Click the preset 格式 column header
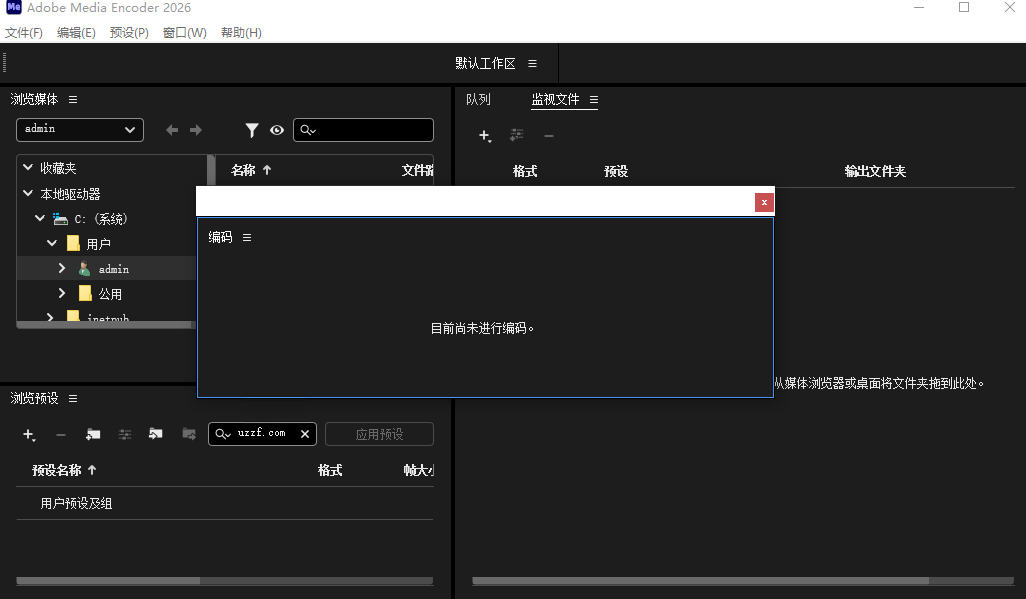Viewport: 1026px width, 599px height. [330, 470]
